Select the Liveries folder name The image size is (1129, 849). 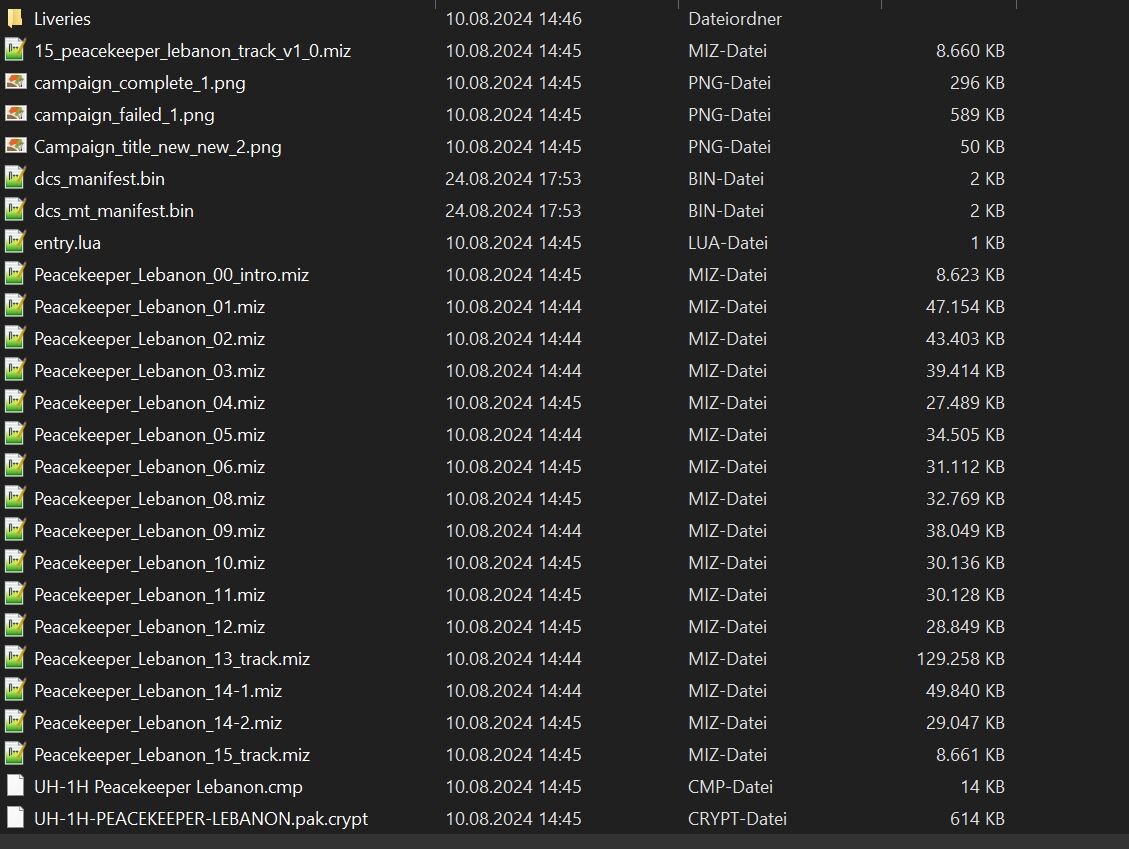click(x=62, y=19)
